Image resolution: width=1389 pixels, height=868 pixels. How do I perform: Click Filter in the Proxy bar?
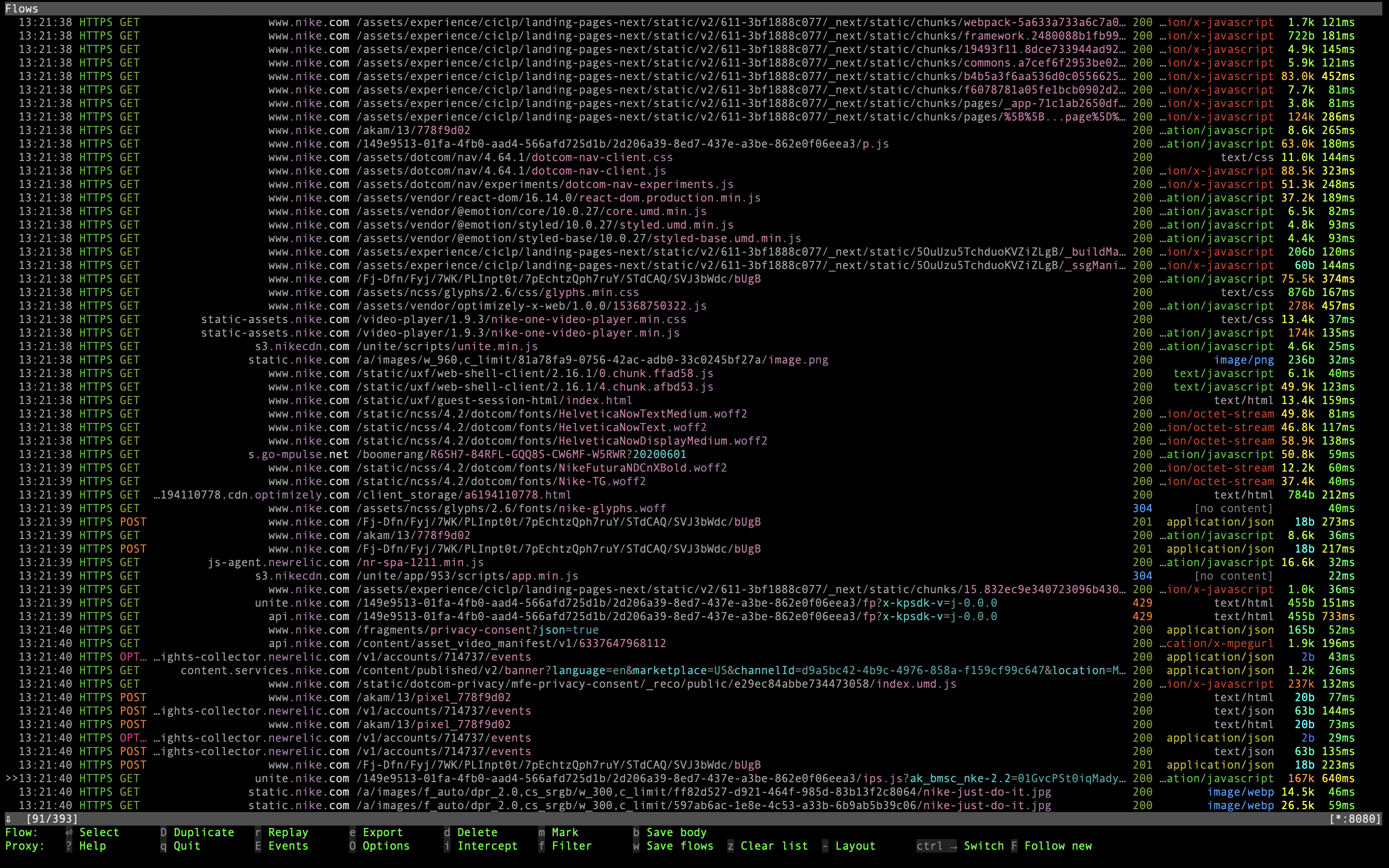[x=572, y=846]
